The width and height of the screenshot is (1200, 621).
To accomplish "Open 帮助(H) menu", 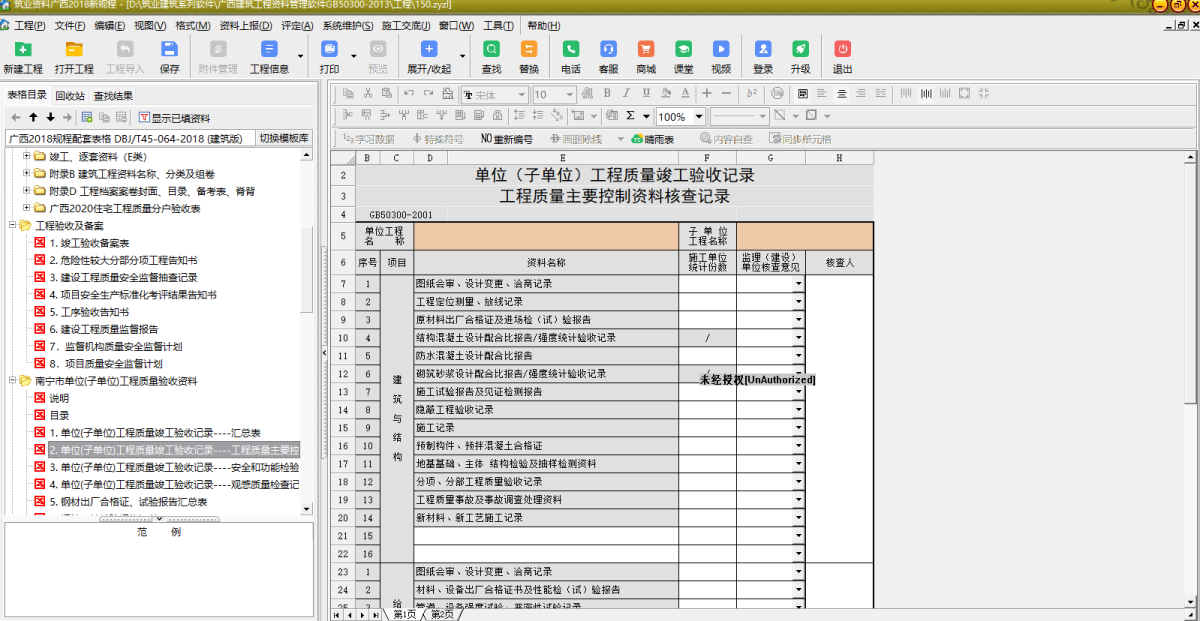I will coord(544,25).
